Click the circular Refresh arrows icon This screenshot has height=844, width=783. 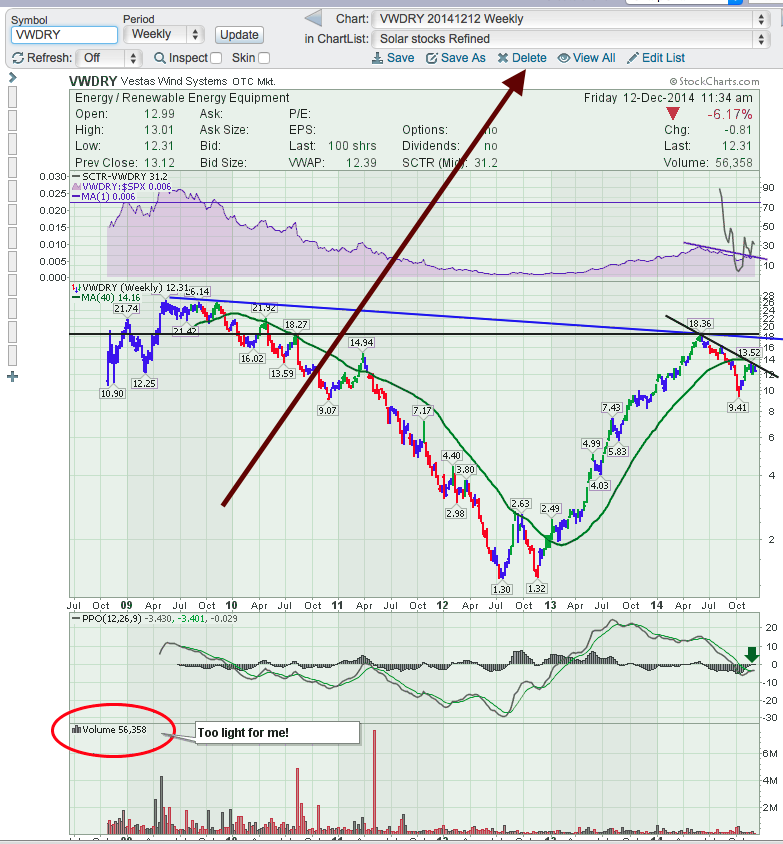18,58
